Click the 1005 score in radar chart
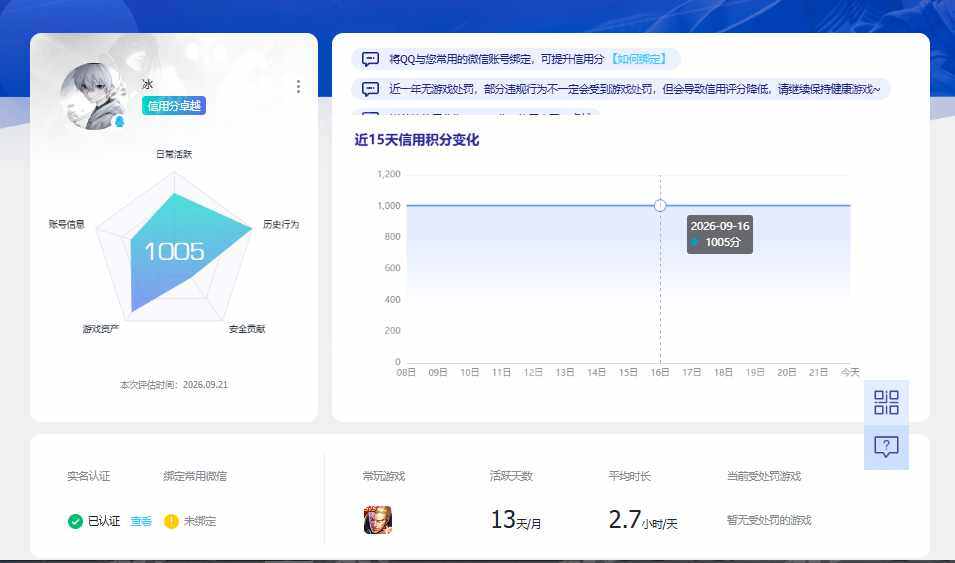 [x=175, y=252]
